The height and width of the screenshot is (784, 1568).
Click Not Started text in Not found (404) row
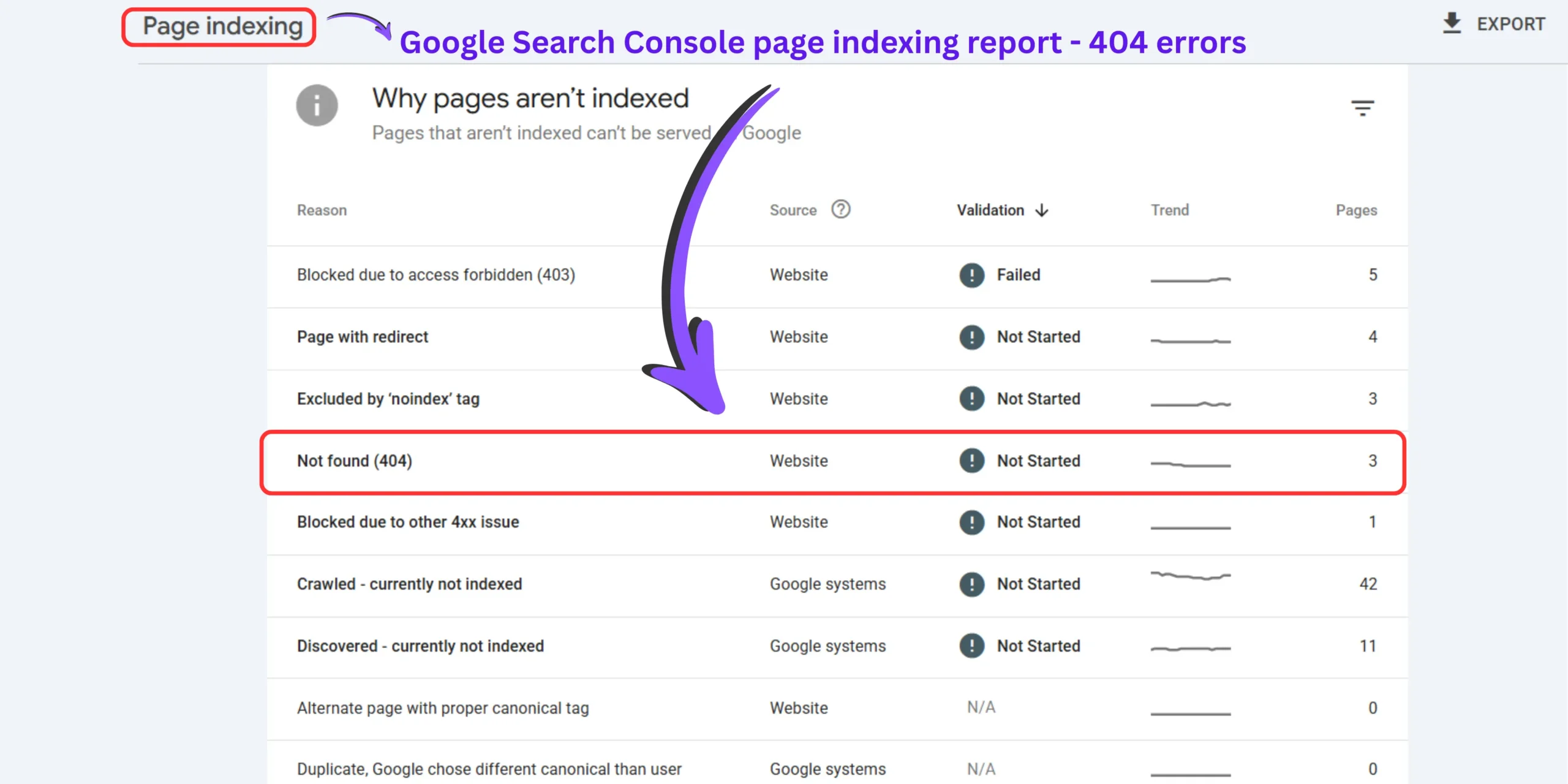[1039, 461]
